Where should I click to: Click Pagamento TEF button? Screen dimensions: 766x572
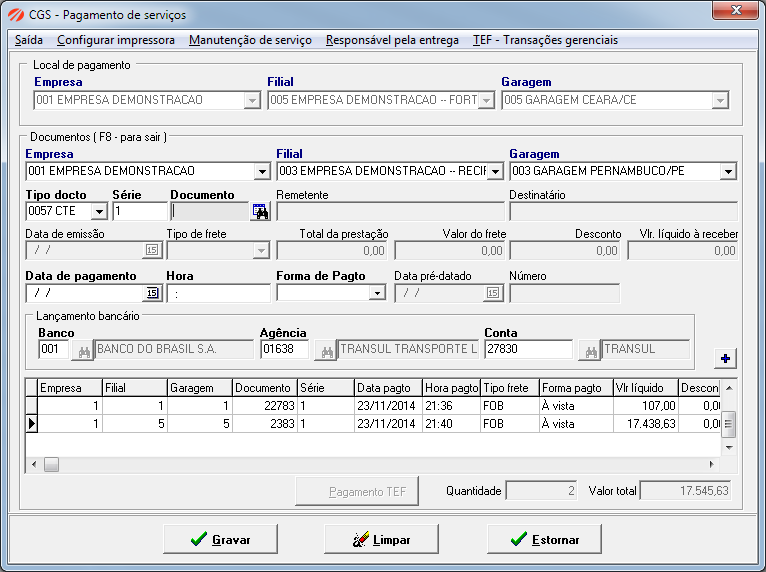pos(357,491)
